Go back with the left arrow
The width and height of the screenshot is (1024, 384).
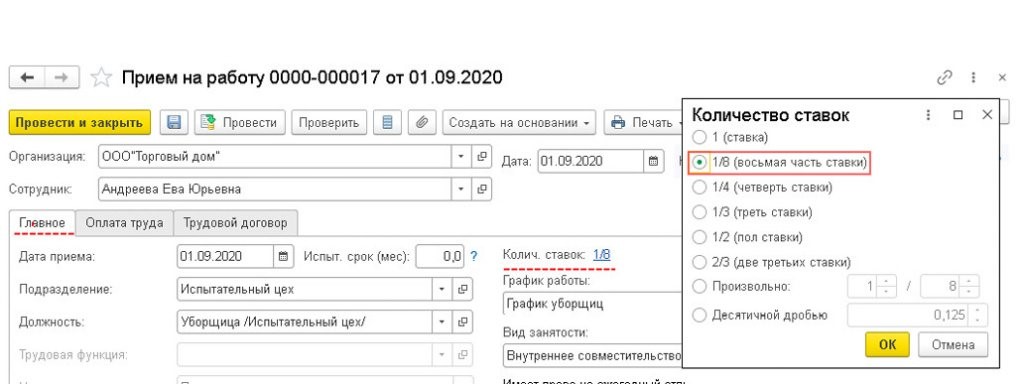click(27, 78)
